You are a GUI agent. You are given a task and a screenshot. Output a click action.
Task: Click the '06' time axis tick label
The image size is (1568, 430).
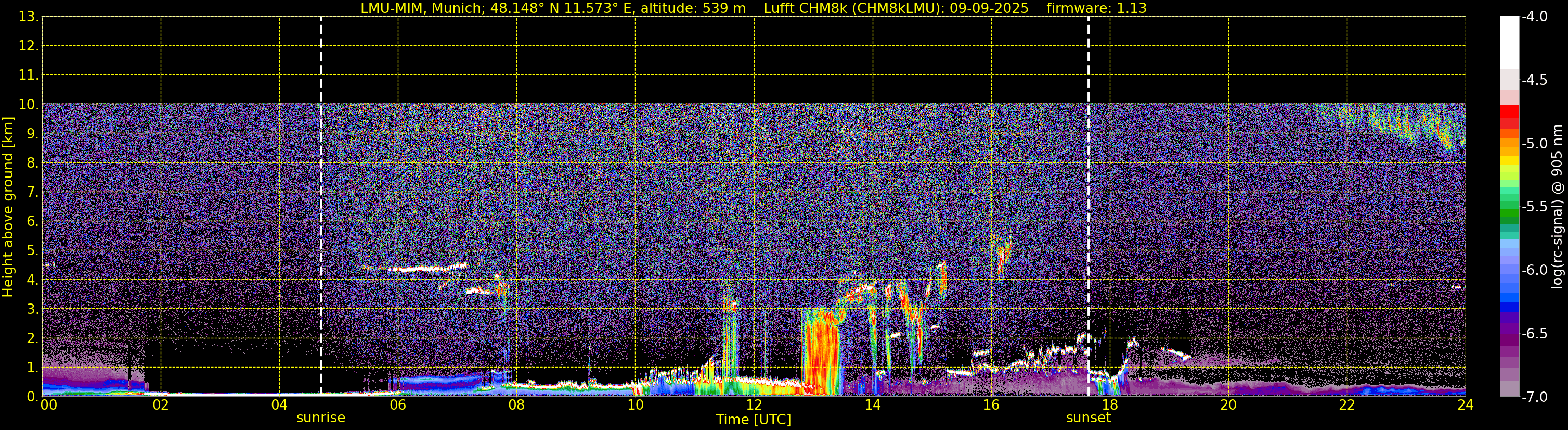[398, 406]
